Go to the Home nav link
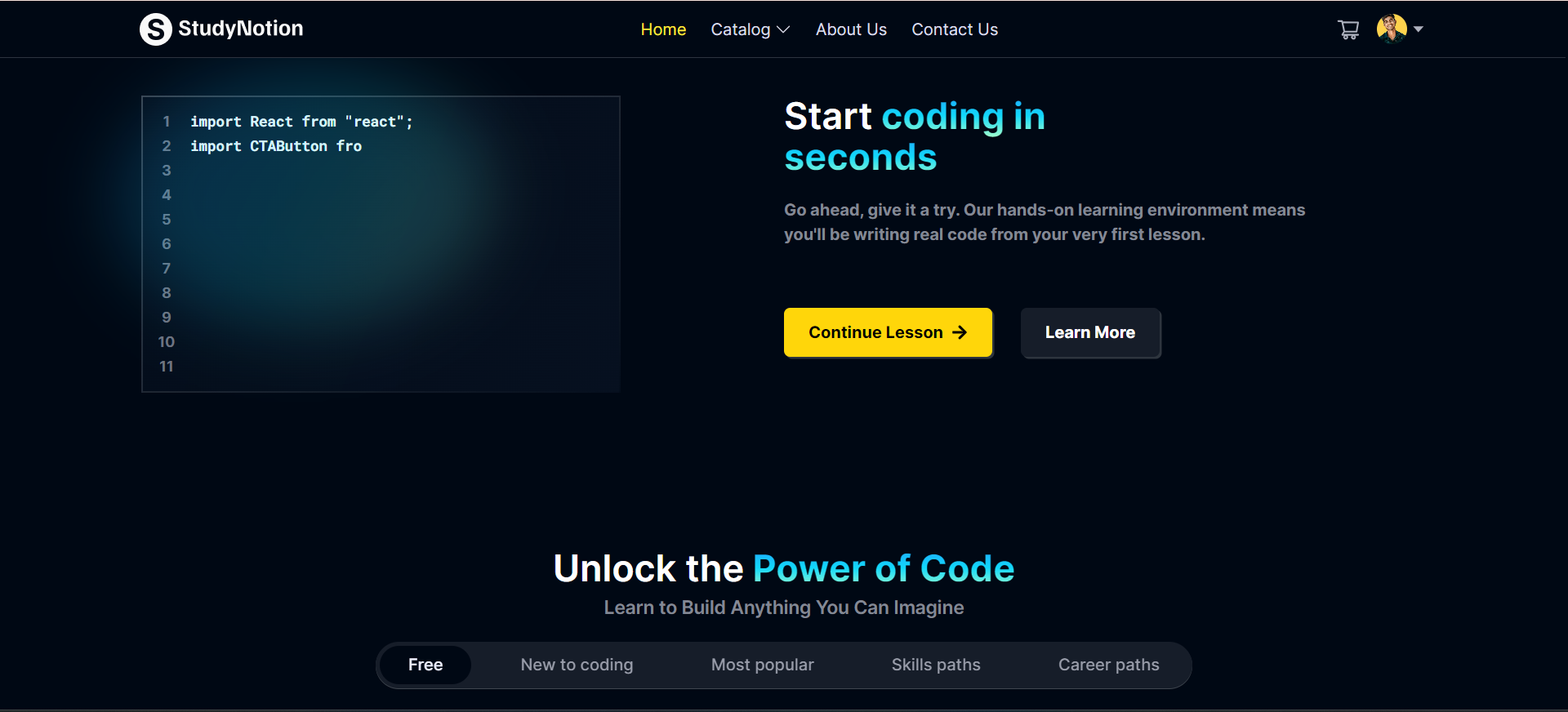Screen dimensions: 1568x712 [662, 29]
